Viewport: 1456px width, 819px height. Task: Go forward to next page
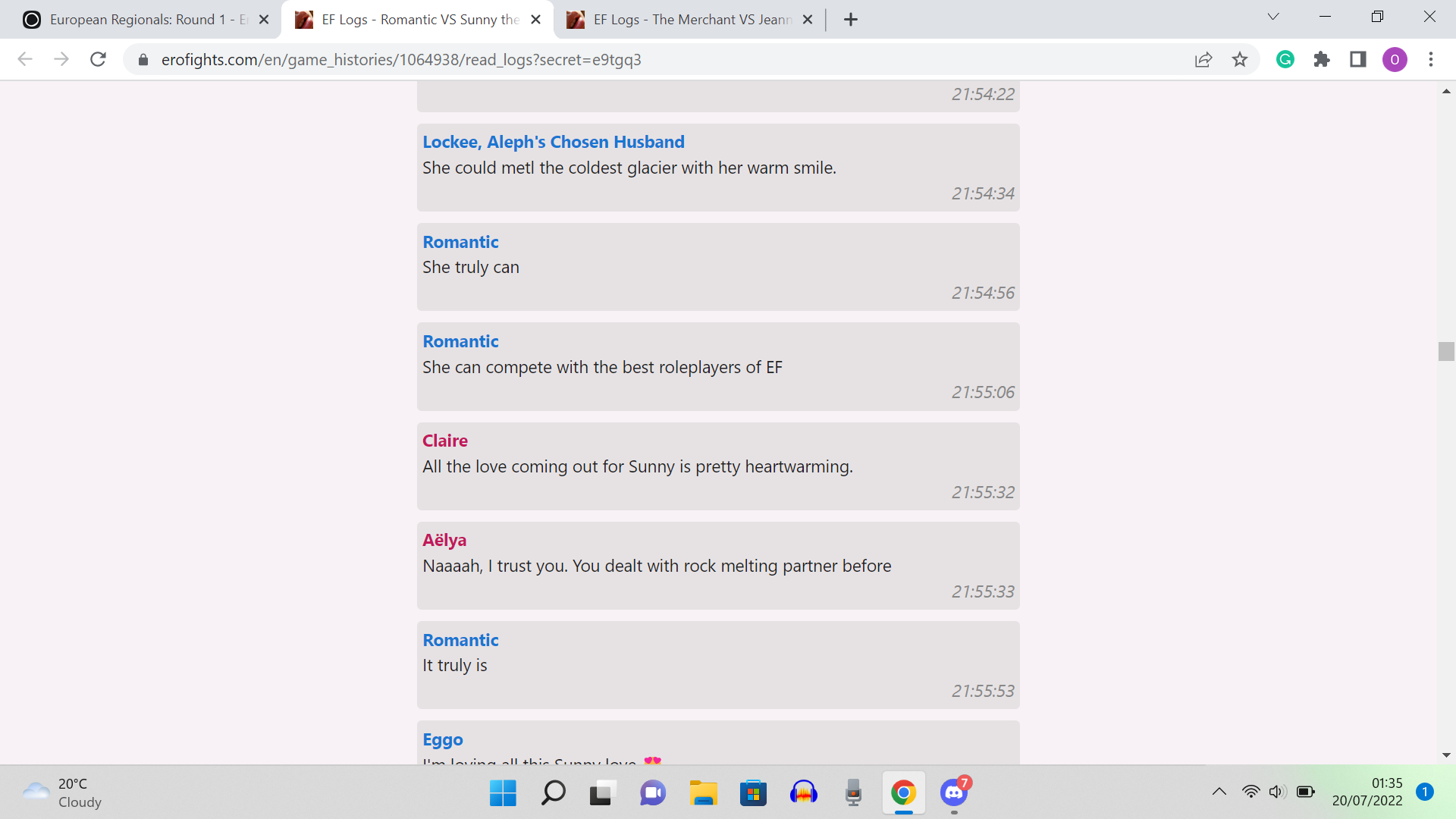click(61, 59)
